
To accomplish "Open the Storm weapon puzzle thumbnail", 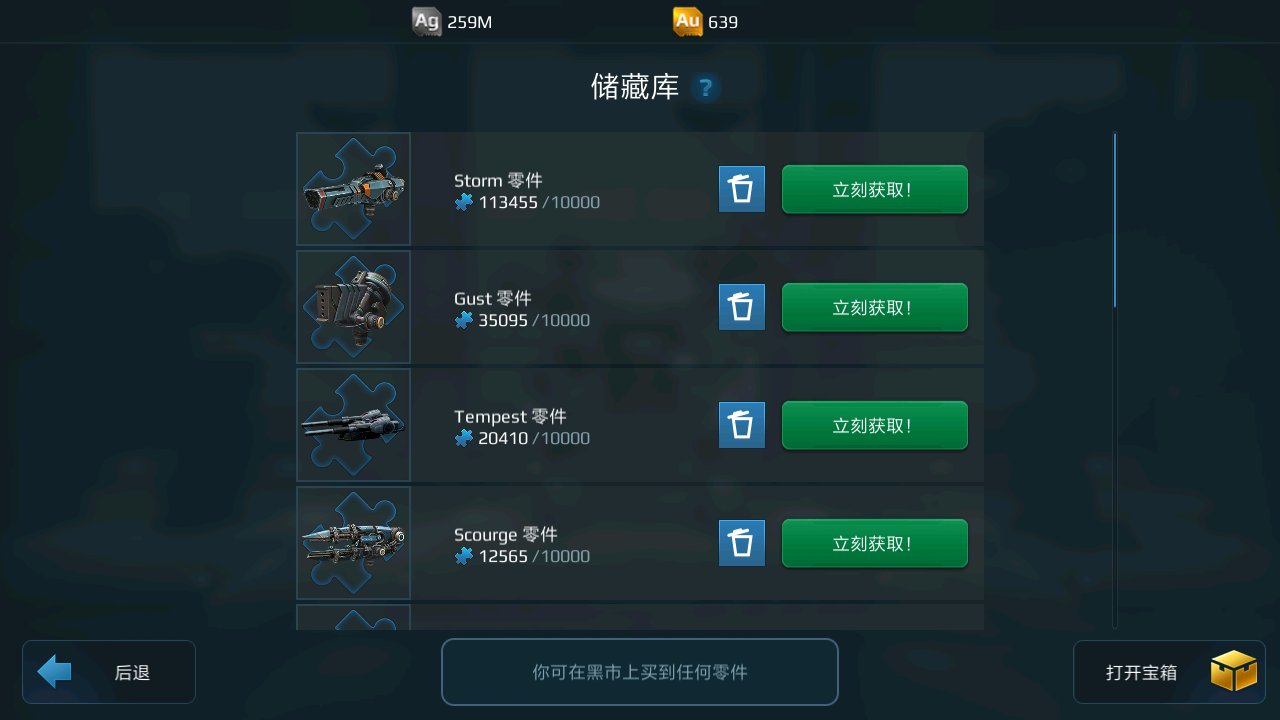I will tap(353, 189).
